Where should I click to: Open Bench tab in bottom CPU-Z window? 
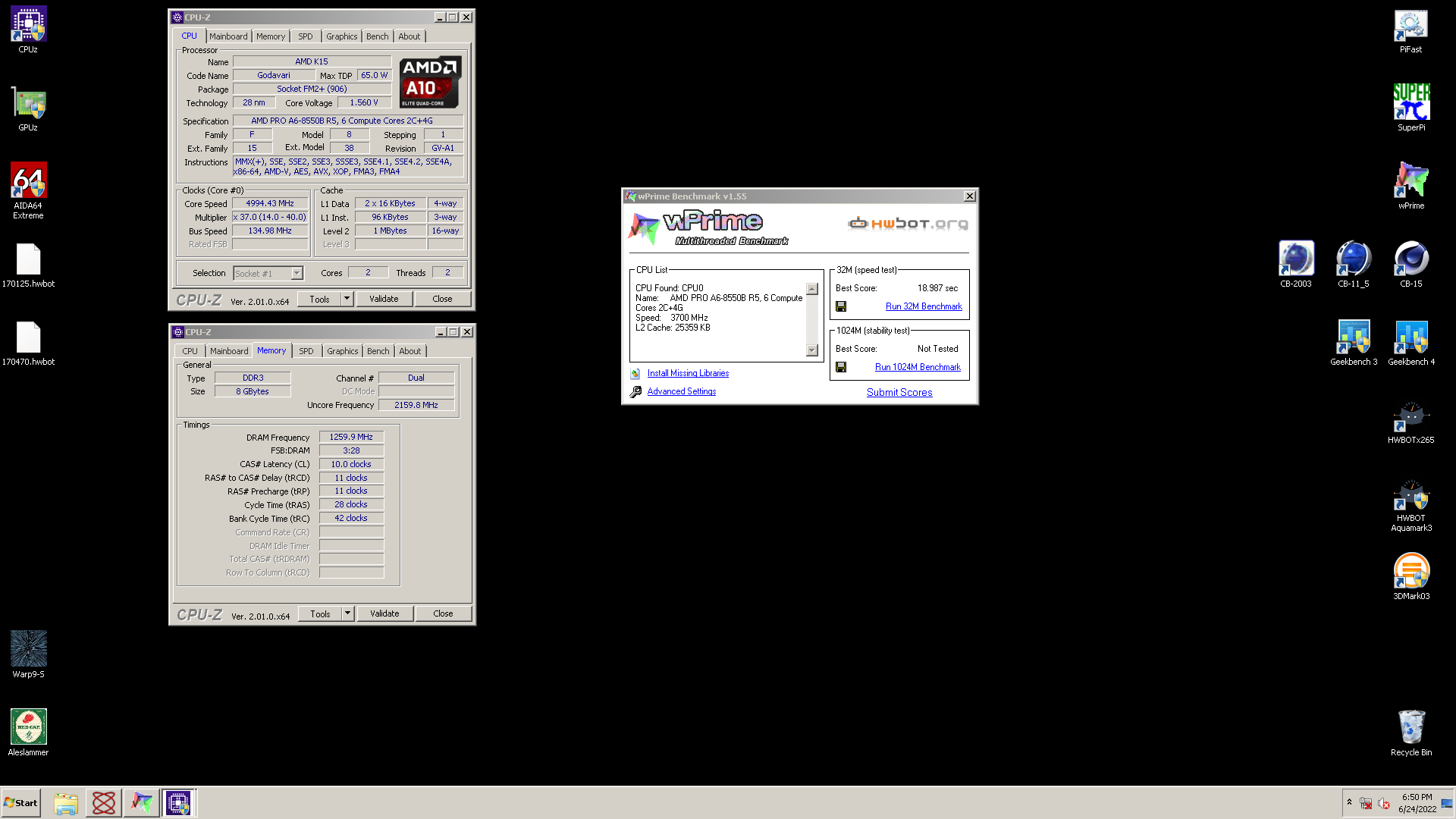click(x=378, y=351)
